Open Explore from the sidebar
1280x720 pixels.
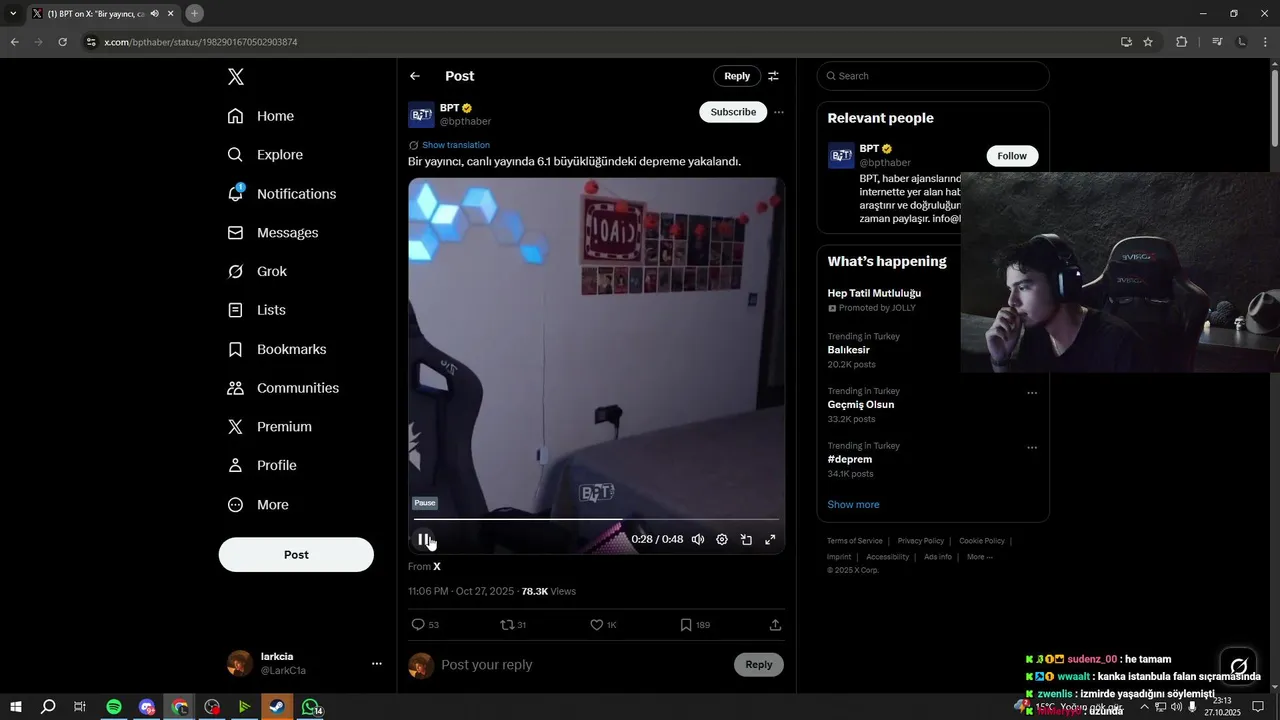265,155
